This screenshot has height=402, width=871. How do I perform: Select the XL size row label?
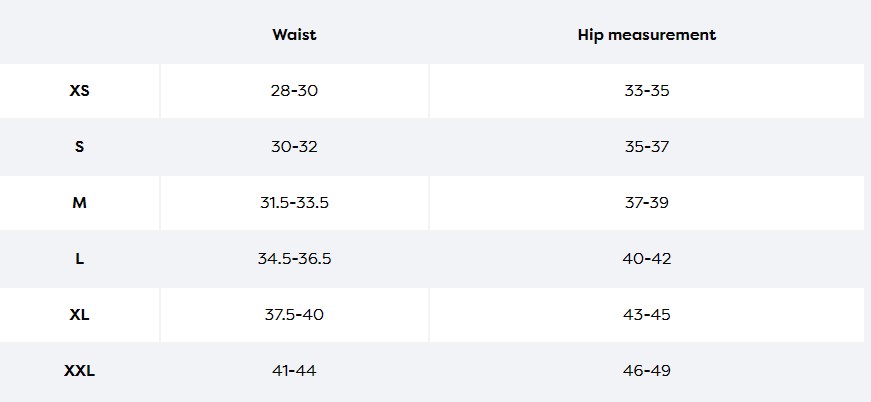80,314
